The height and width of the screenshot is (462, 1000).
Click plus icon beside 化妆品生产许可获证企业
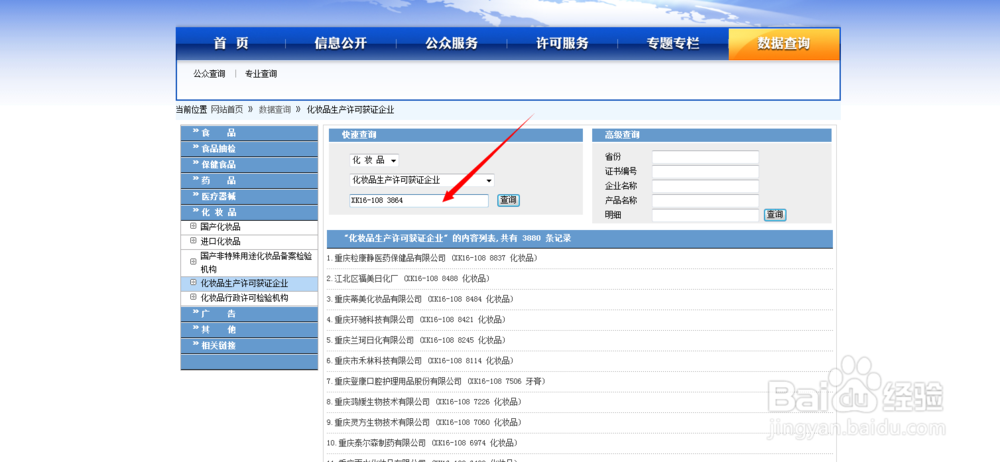(193, 282)
